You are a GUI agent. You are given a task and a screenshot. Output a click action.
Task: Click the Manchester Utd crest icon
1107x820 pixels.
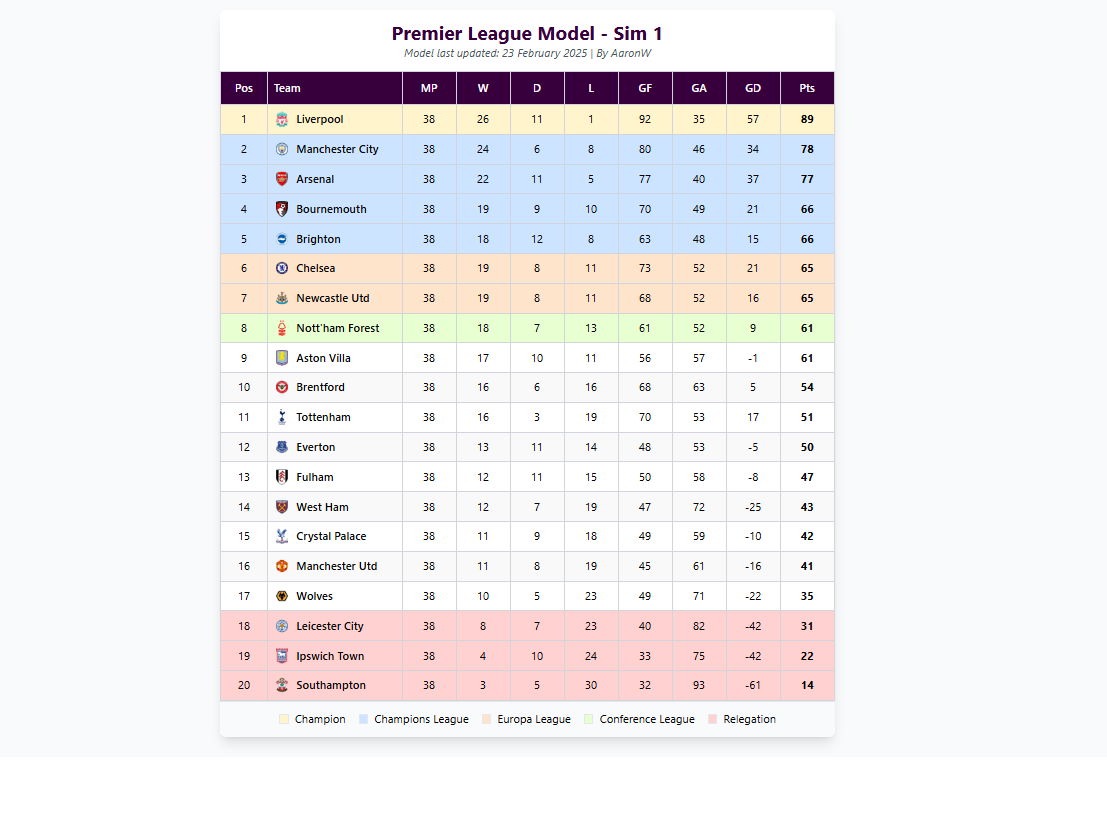(x=282, y=566)
